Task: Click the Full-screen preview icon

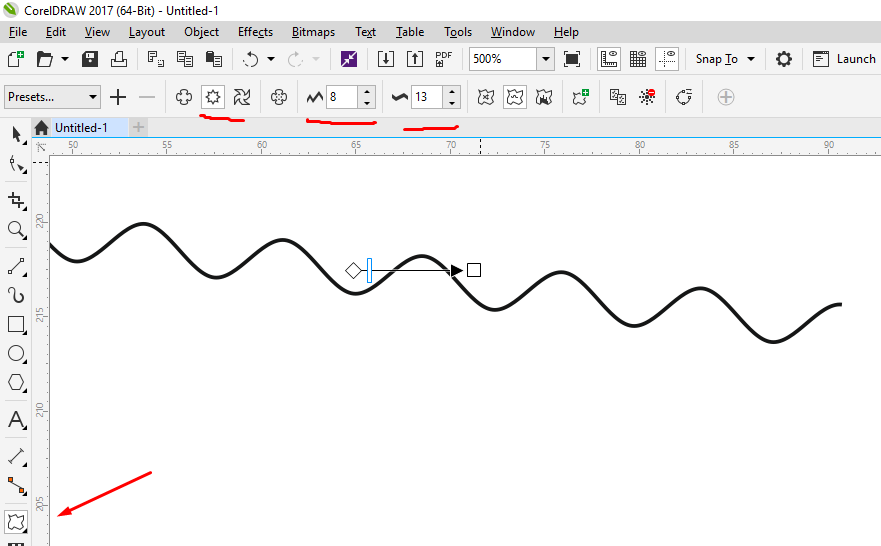Action: tap(571, 59)
